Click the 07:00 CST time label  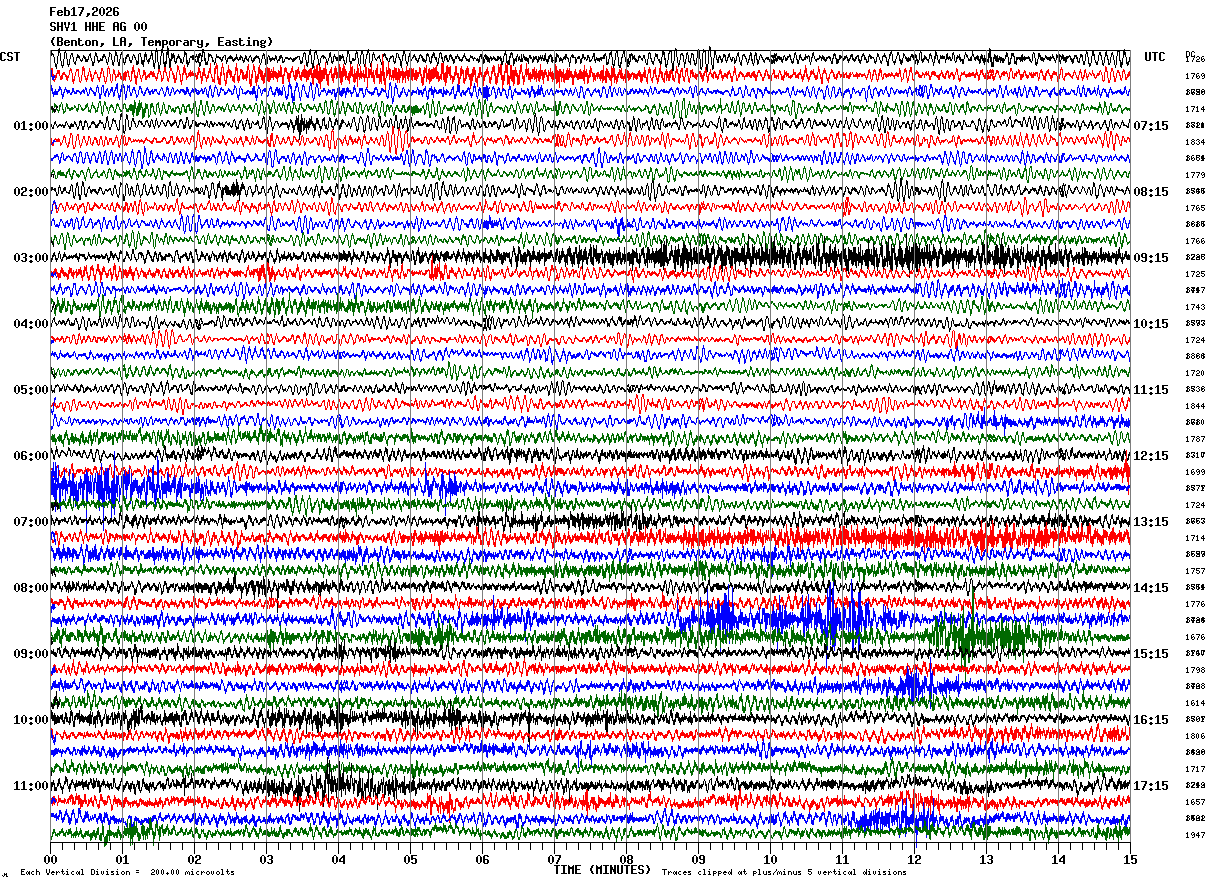click(31, 522)
